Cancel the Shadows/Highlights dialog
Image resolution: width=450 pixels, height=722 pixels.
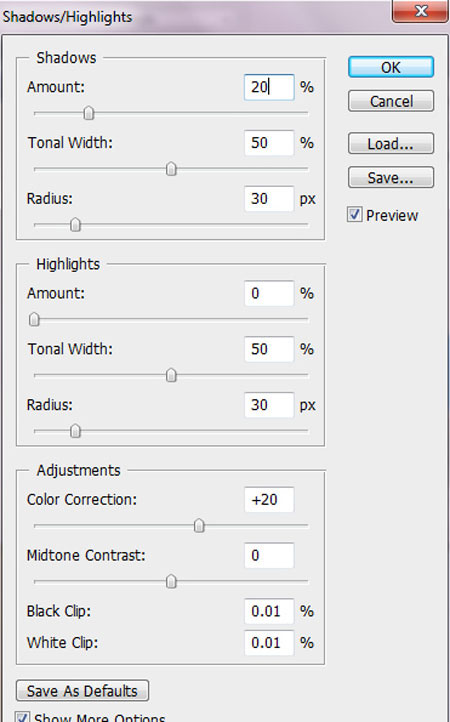[391, 101]
